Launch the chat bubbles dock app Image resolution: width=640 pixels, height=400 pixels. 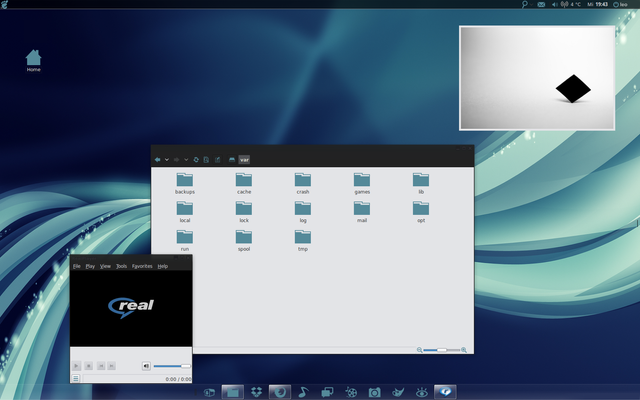click(327, 392)
